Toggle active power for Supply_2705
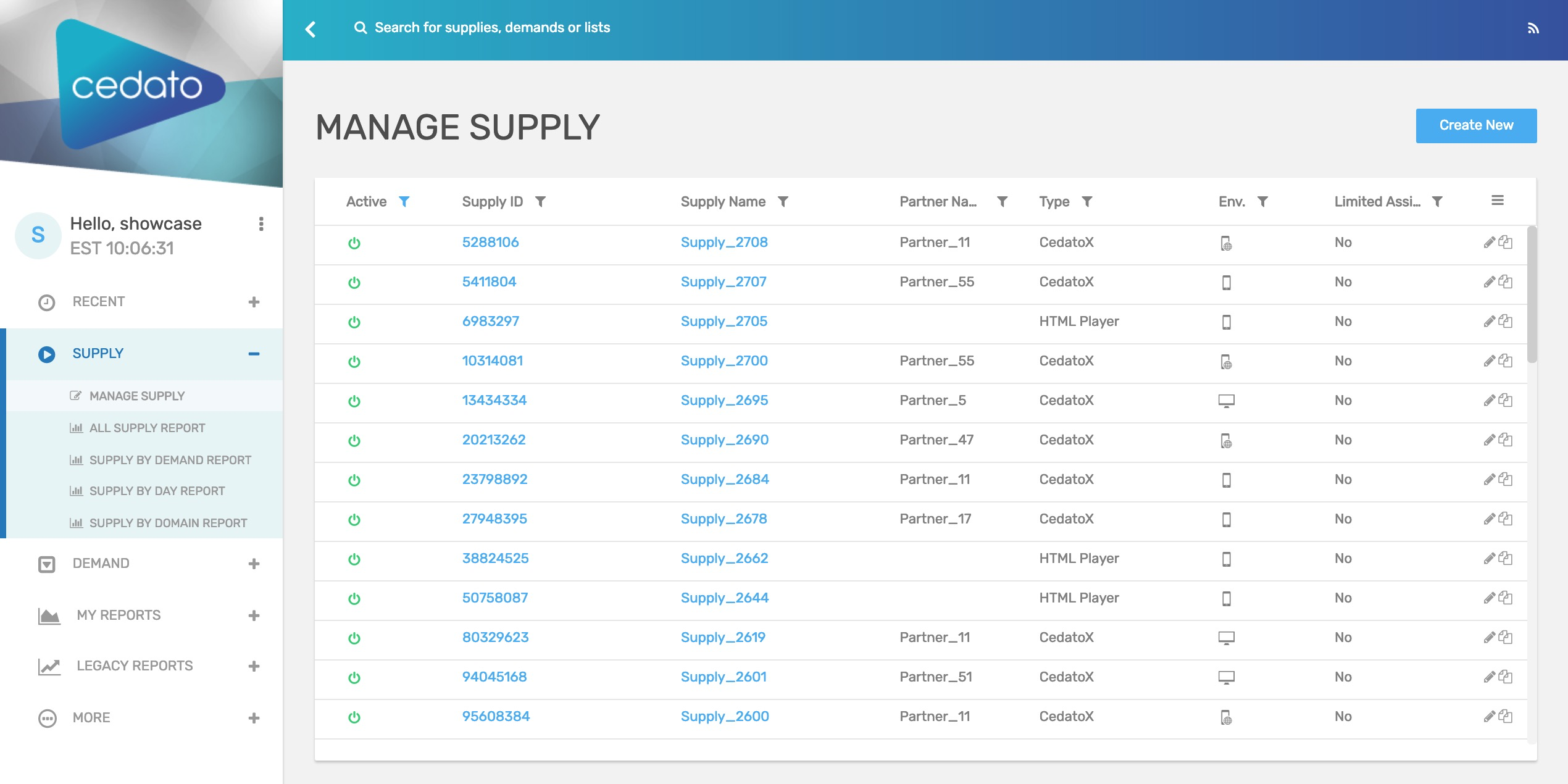The width and height of the screenshot is (1568, 784). pos(354,322)
